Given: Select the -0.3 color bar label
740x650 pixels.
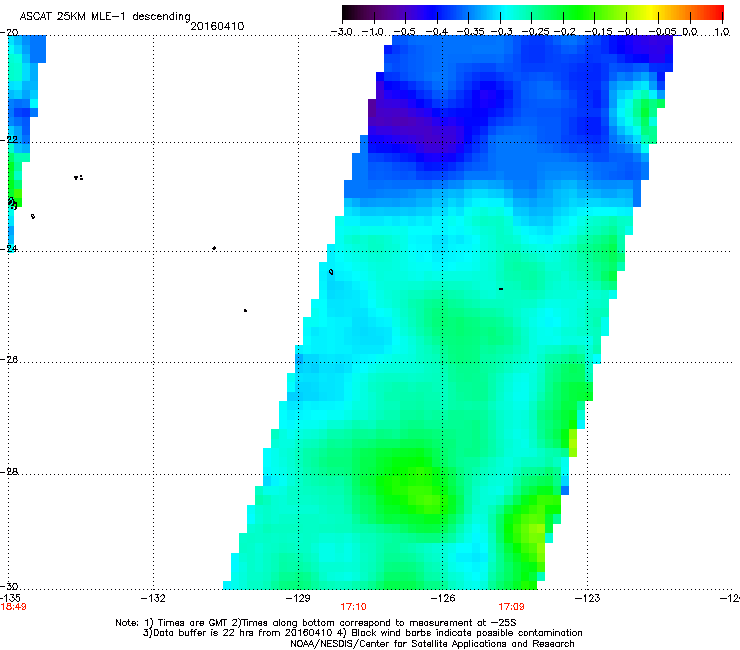Looking at the screenshot, I should (501, 32).
